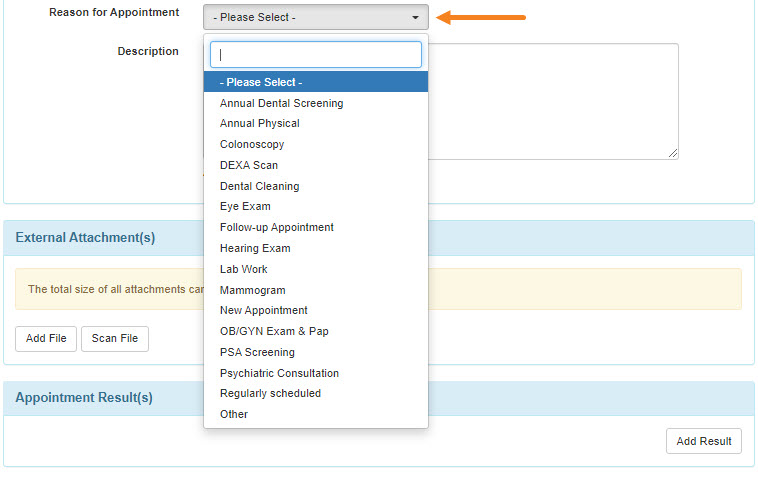Click the Add File button
Screen dimensions: 758x480
46,339
